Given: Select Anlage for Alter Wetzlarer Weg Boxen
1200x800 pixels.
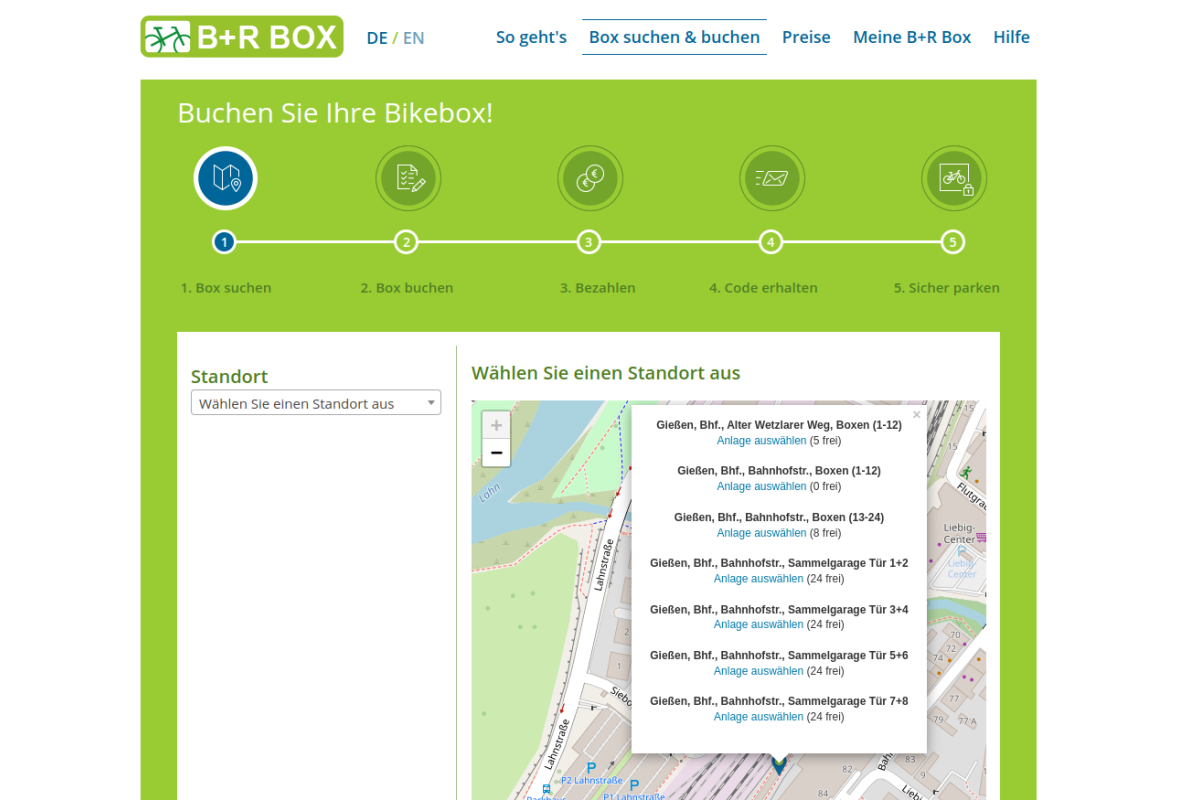Looking at the screenshot, I should (761, 441).
